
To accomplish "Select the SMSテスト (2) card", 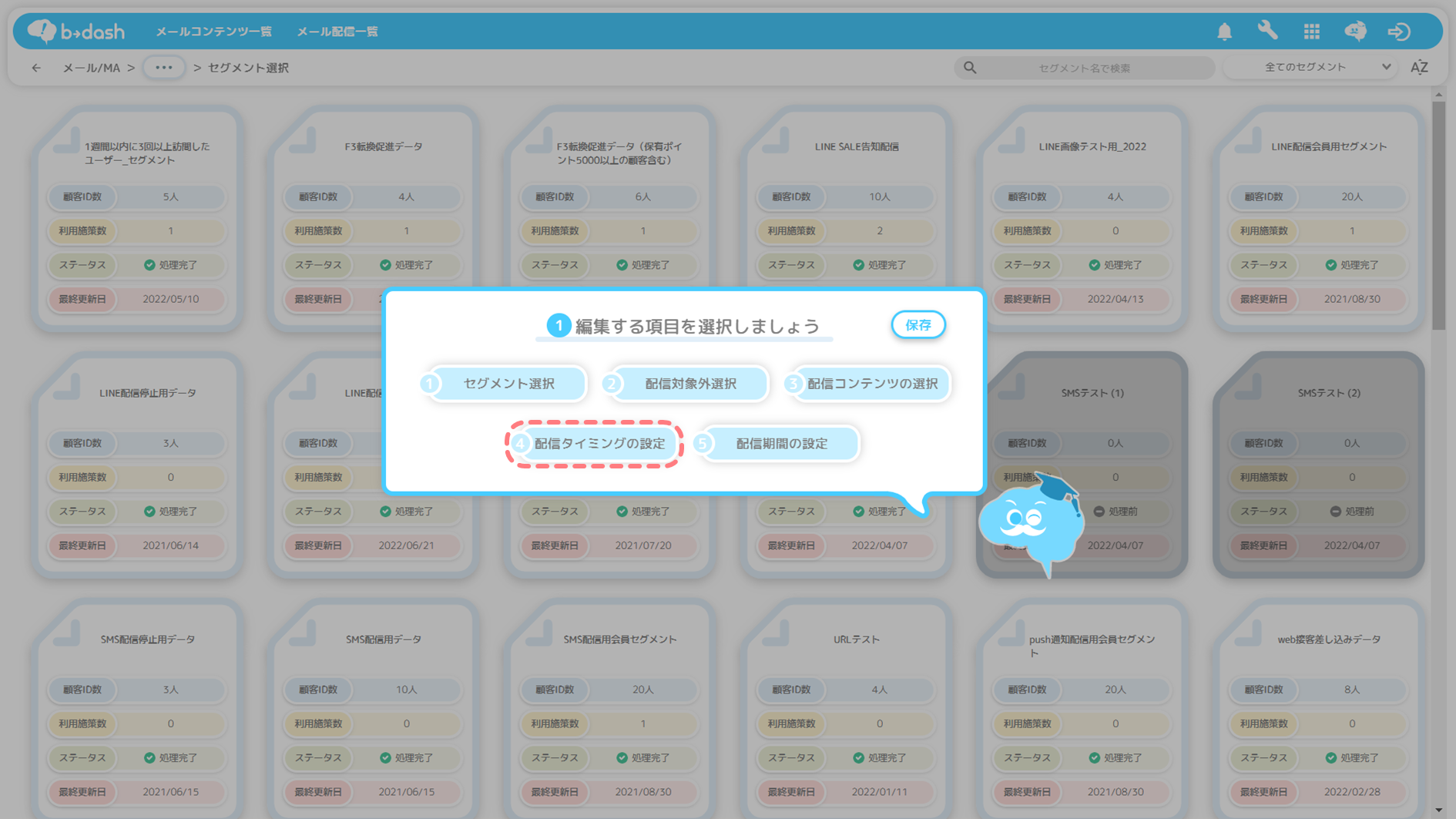I will click(x=1318, y=465).
